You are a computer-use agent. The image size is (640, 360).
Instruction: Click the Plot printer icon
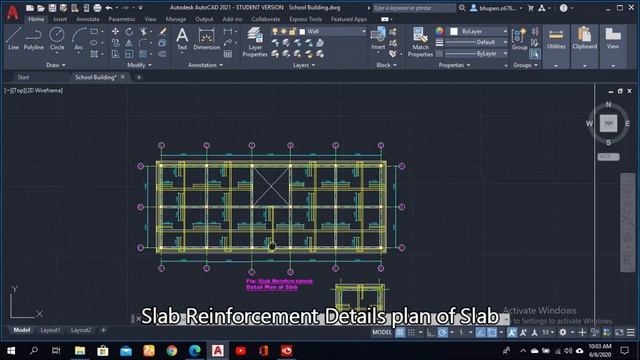pos(97,8)
